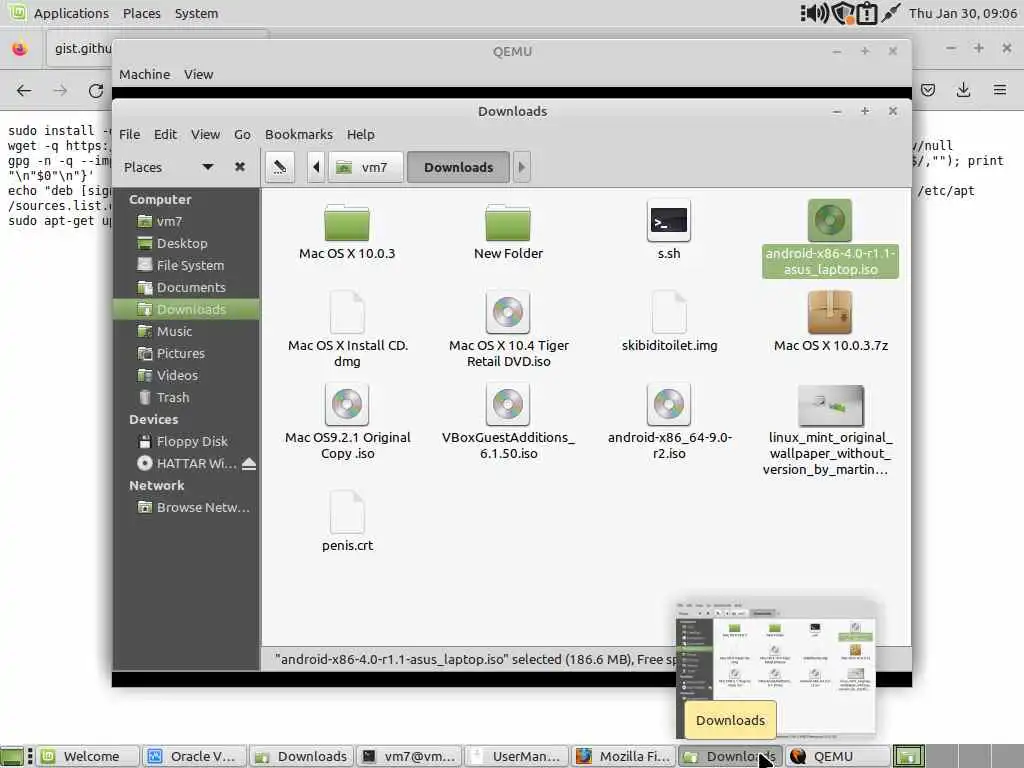Select Mac OS X 10.4 Tiger Retail DVD.iso icon
Image resolution: width=1024 pixels, height=768 pixels.
(x=507, y=312)
